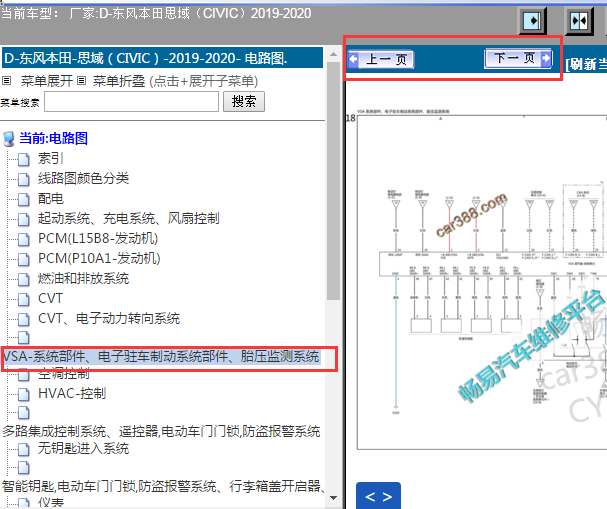Click document icon beside HVAC-控制
The height and width of the screenshot is (509, 607).
tap(24, 394)
